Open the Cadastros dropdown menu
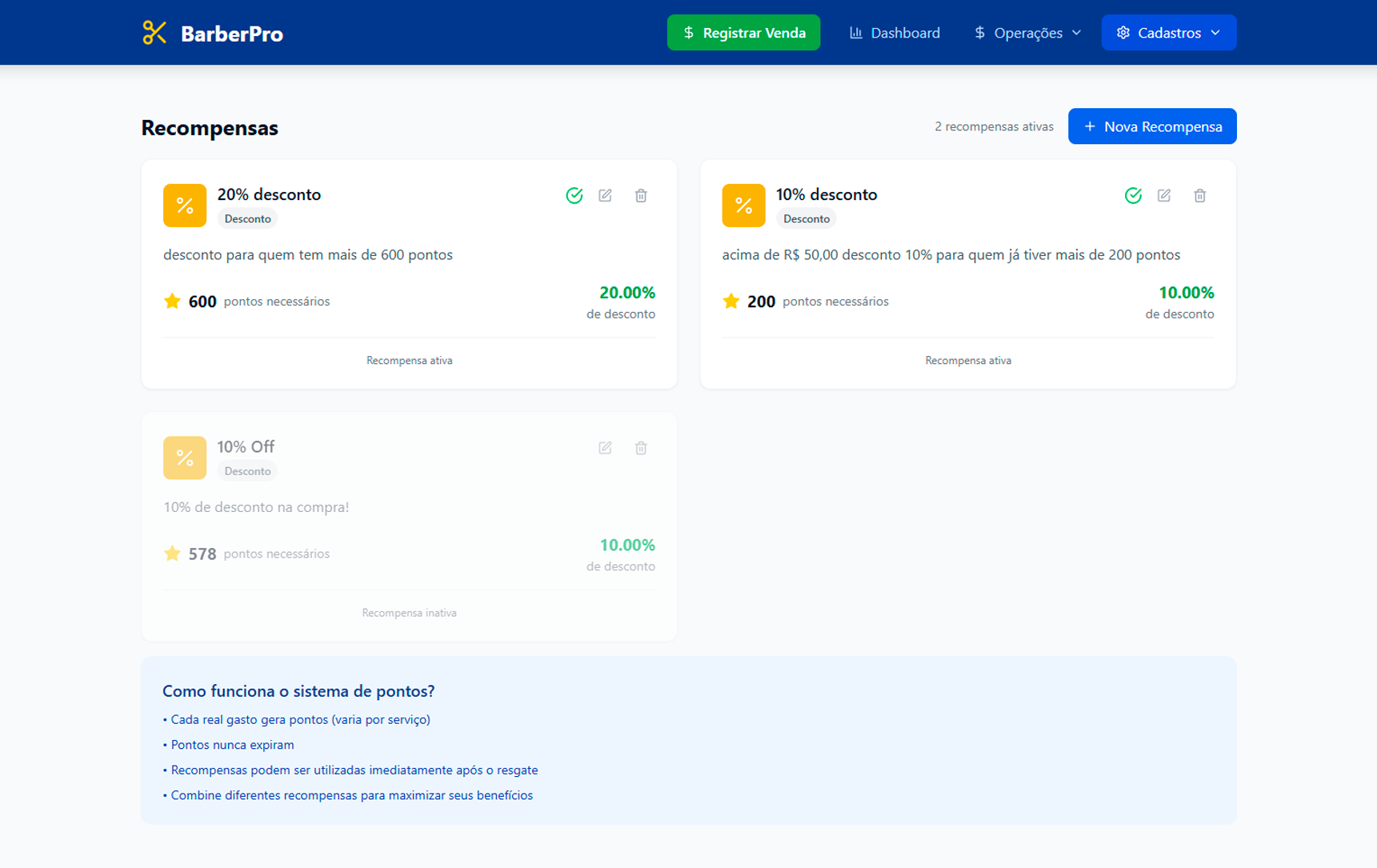Screen dimensions: 1377x868 pos(1168,33)
